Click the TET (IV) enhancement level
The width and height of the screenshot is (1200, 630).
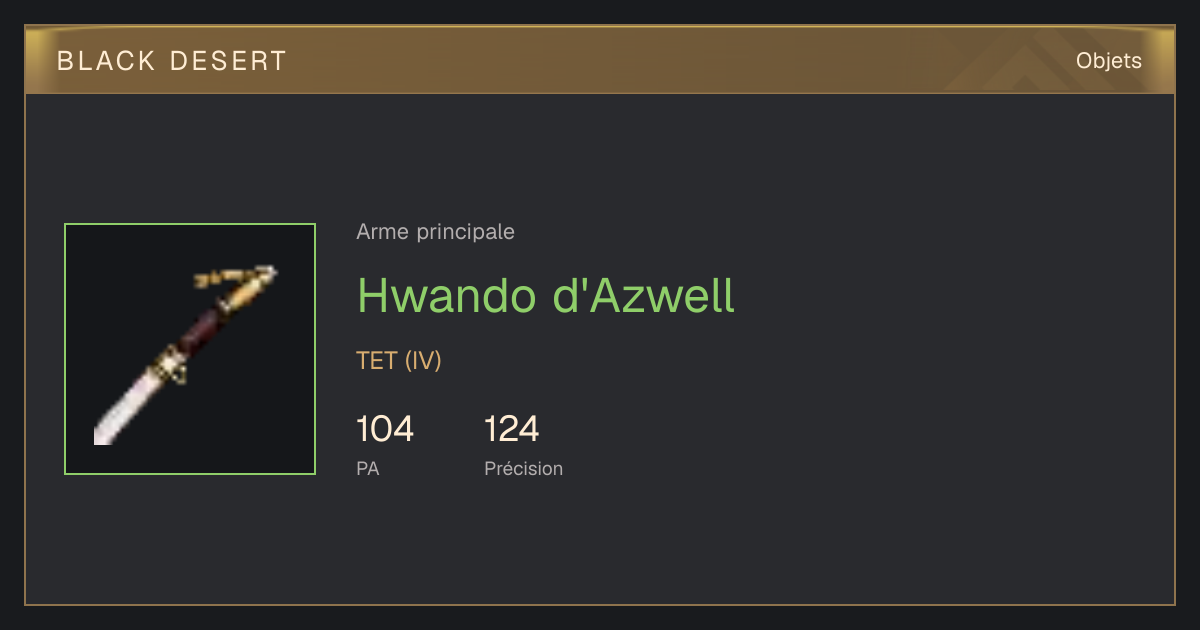399,361
